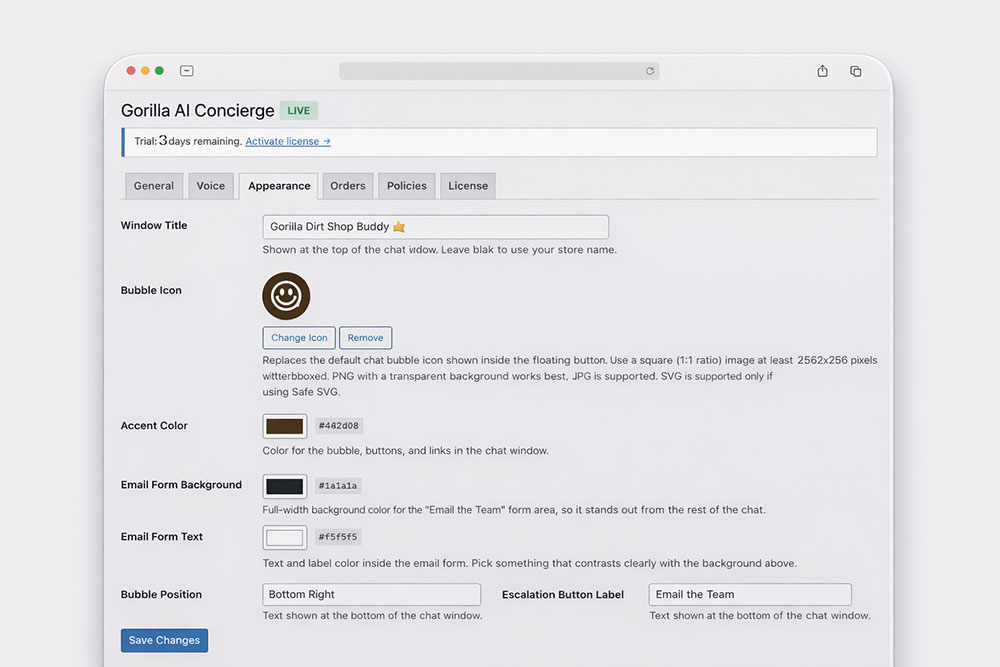Click the green LIVE status badge
Image resolution: width=1000 pixels, height=667 pixels.
coord(298,111)
